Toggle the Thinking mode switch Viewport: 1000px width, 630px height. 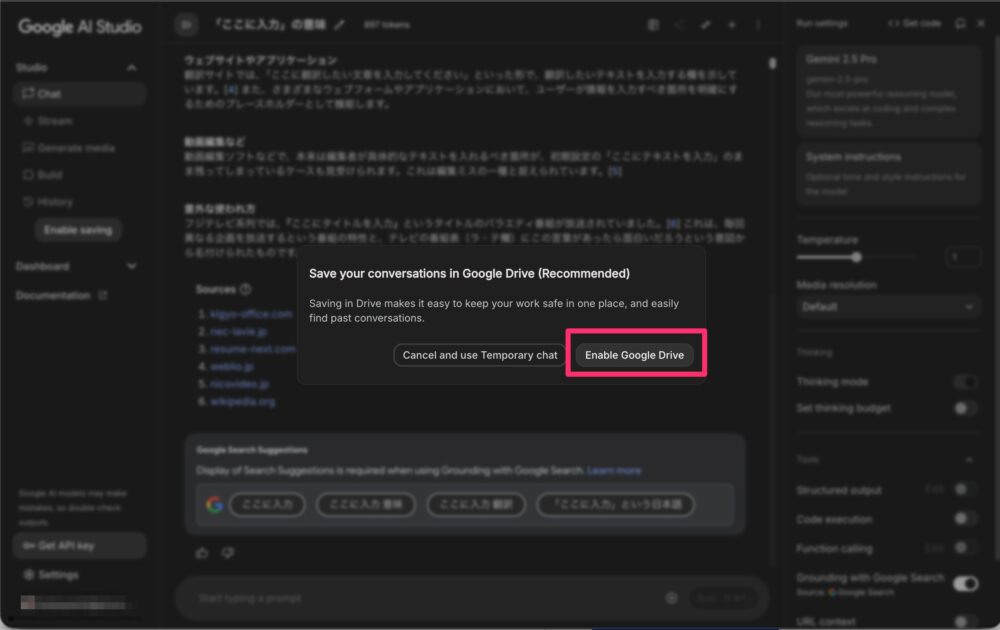coord(965,382)
